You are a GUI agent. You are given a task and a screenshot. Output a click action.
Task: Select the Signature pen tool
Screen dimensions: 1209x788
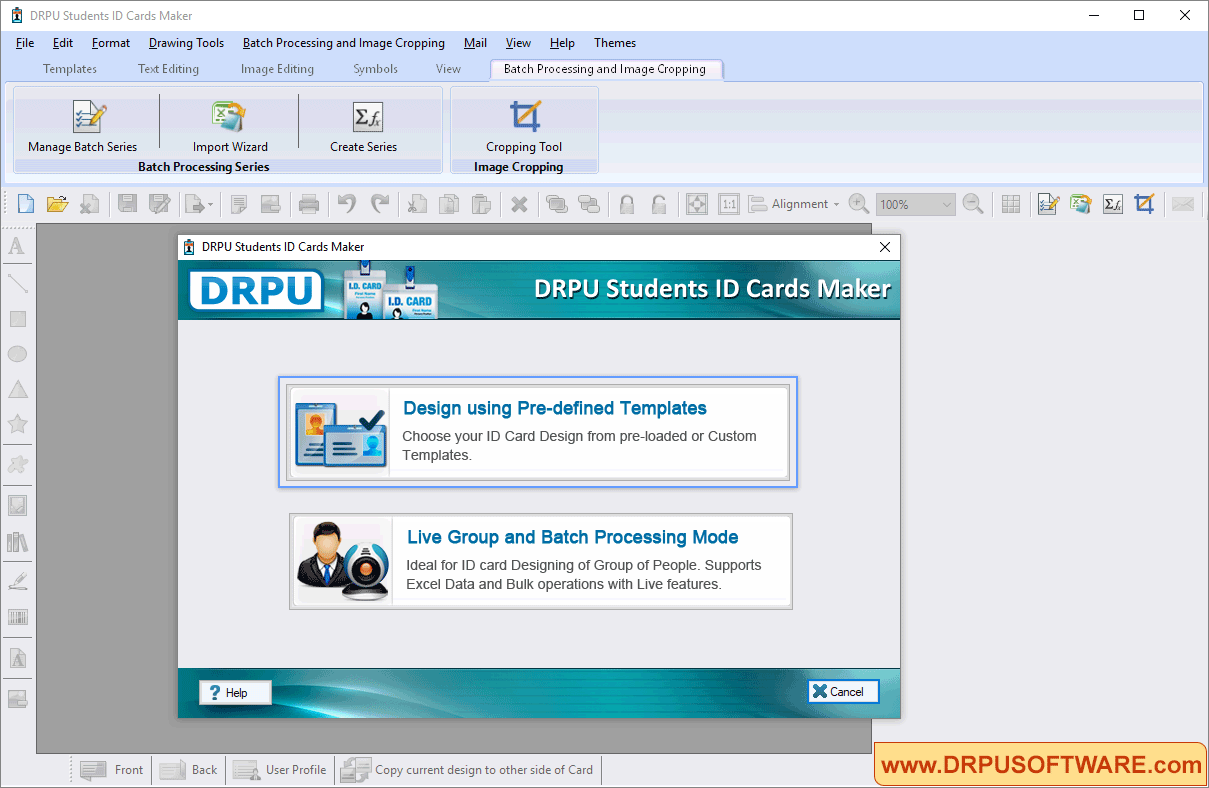coord(17,580)
